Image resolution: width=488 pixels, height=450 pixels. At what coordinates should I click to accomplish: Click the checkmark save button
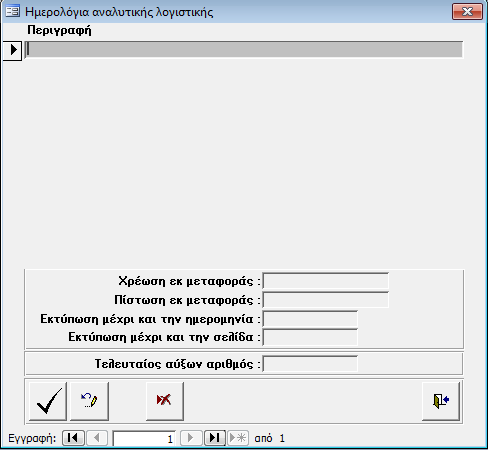48,401
